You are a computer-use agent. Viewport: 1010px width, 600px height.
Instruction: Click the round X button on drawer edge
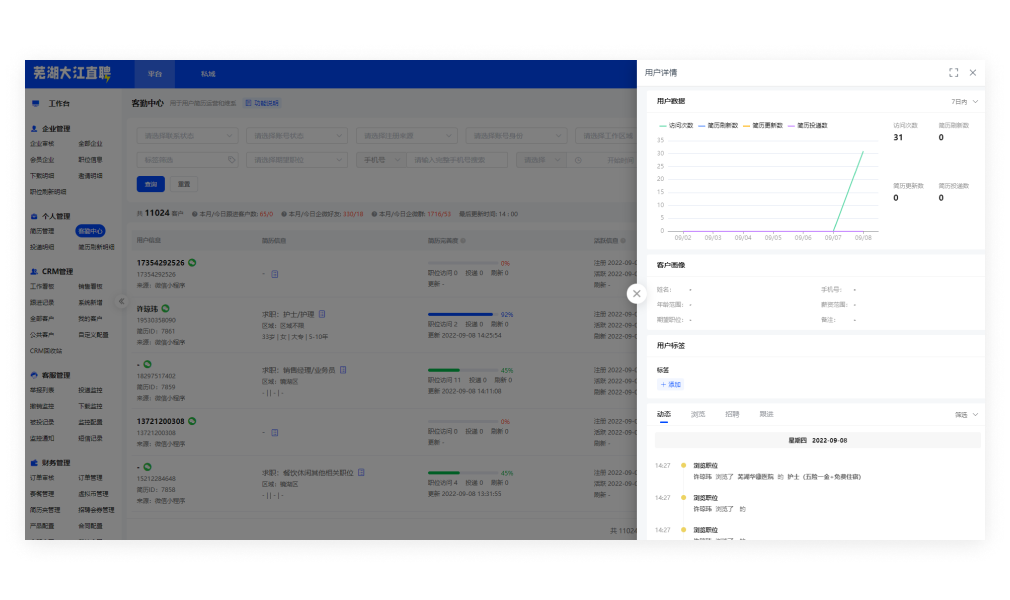637,293
